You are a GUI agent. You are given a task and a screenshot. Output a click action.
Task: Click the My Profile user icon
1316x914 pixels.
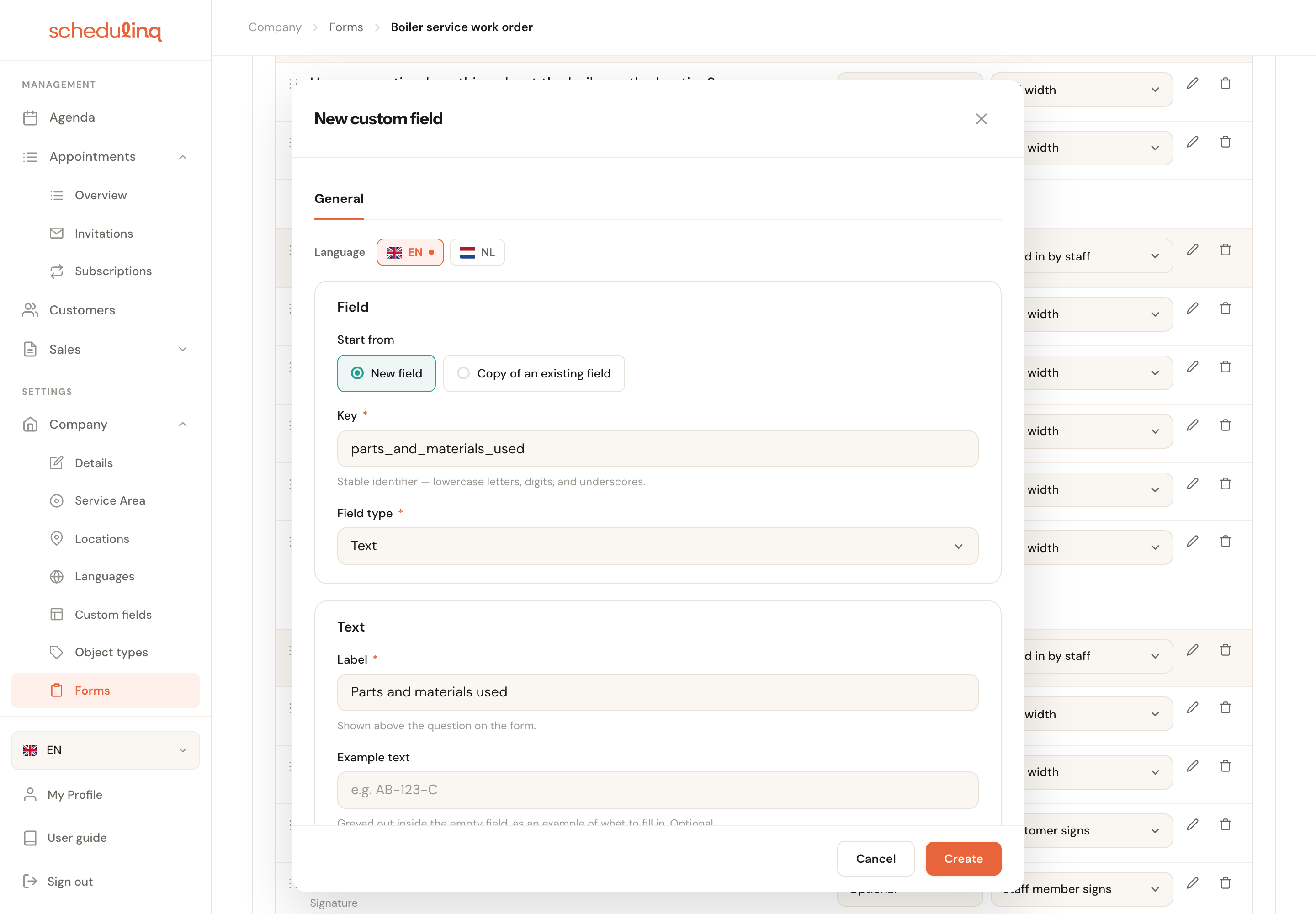pyautogui.click(x=30, y=795)
